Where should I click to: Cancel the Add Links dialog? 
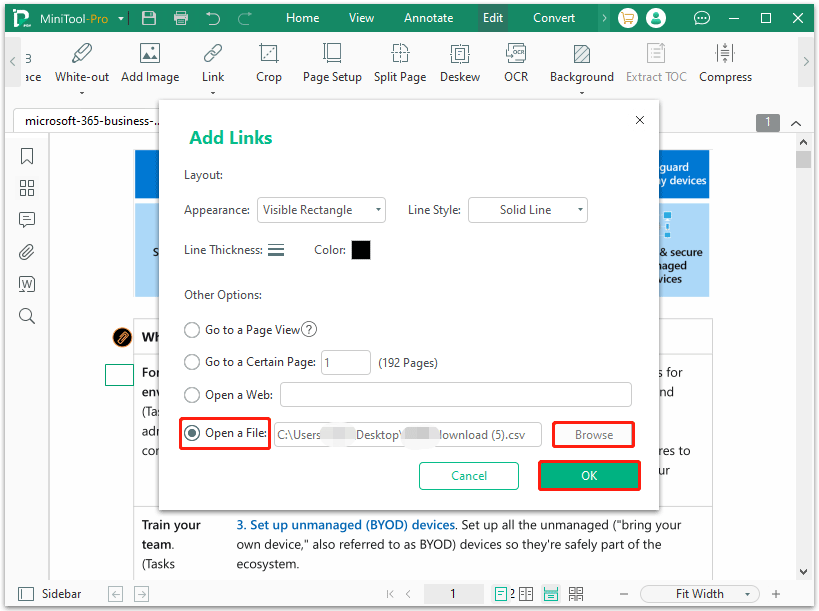(469, 476)
